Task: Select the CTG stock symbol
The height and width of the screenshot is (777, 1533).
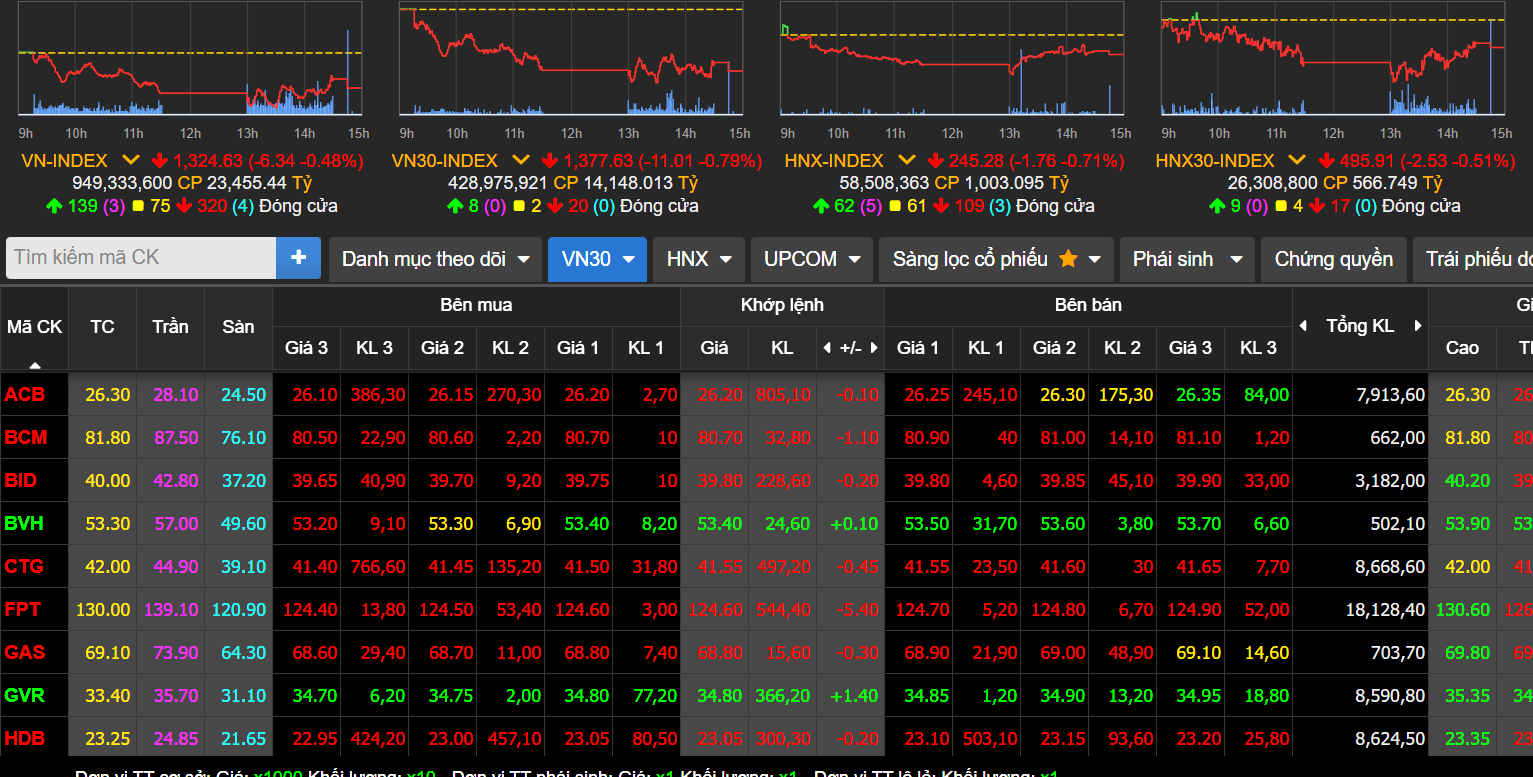Action: (x=24, y=567)
